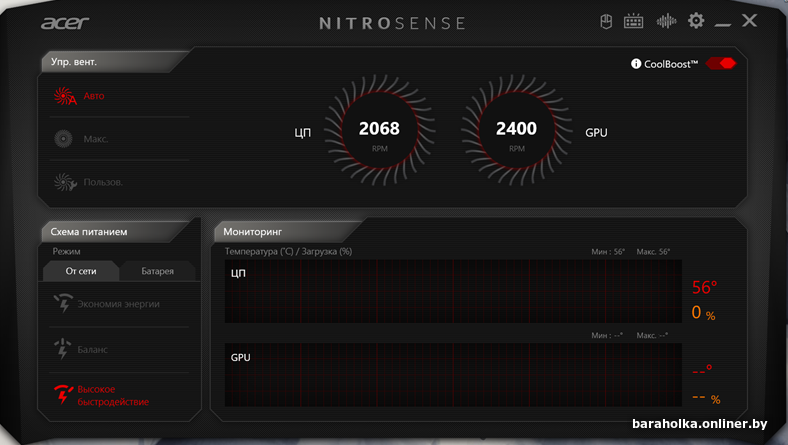Click the ЦП monitoring graph
Viewport: 788px width, 445px height.
click(x=453, y=291)
